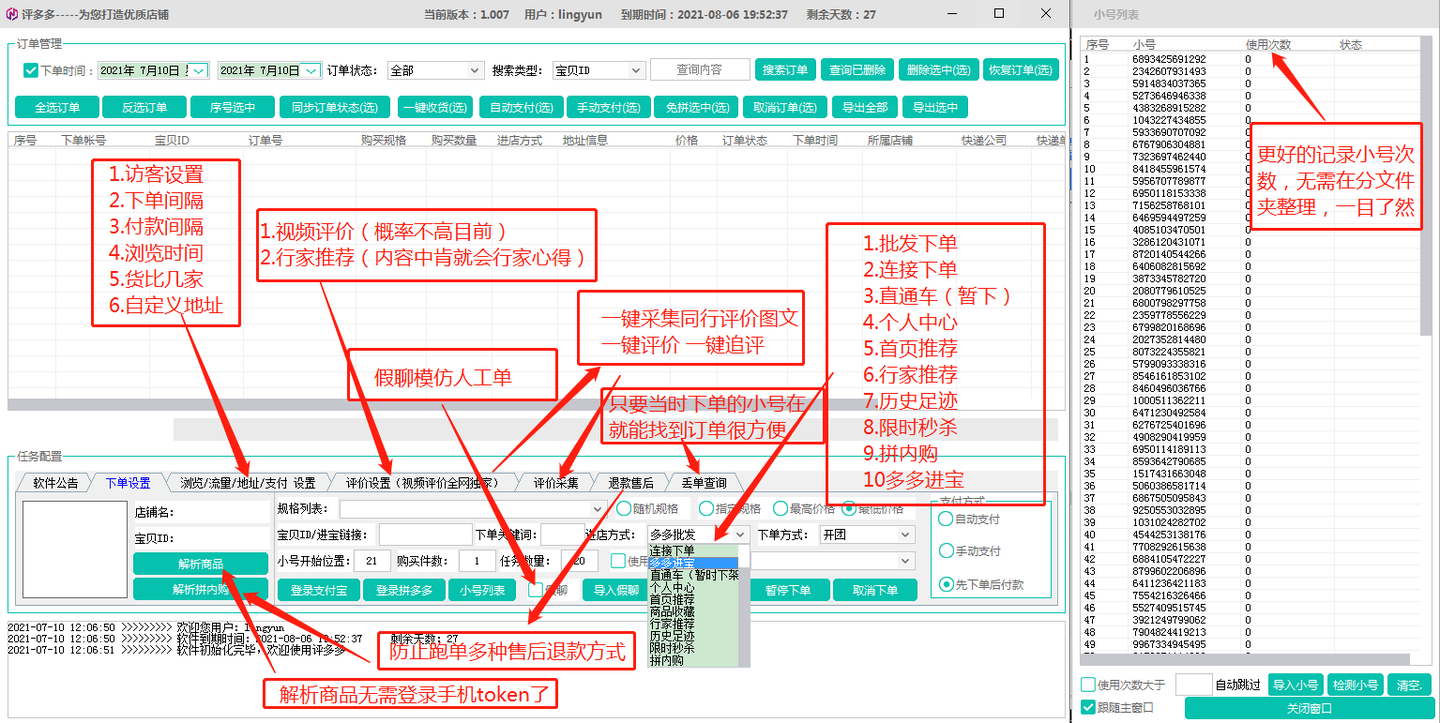The image size is (1440, 723).
Task: Select the 随机规格 radio button
Action: click(x=624, y=508)
